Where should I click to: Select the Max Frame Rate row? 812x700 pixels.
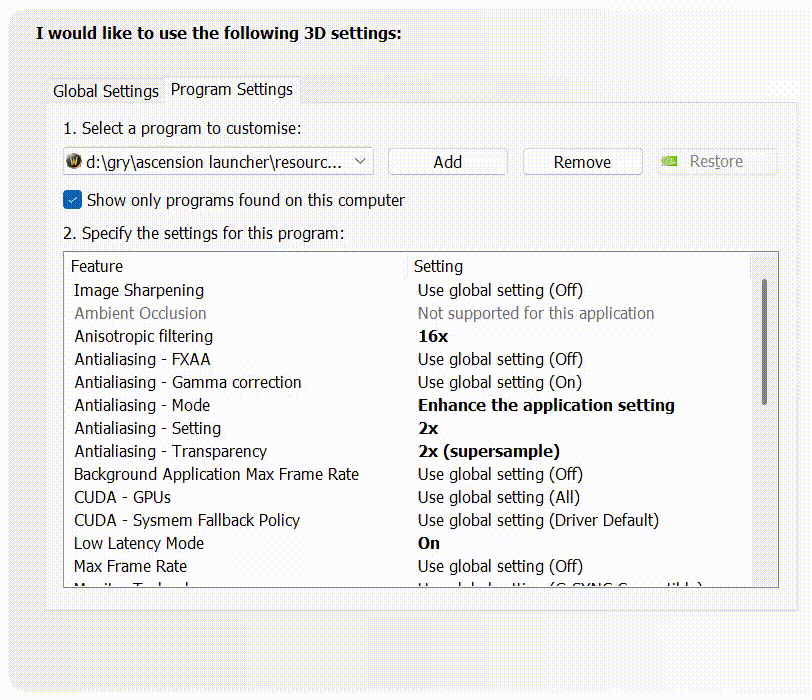coord(130,566)
